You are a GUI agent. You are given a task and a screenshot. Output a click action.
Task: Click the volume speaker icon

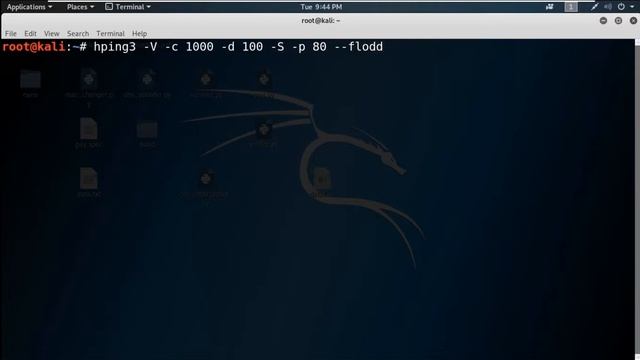coord(608,7)
